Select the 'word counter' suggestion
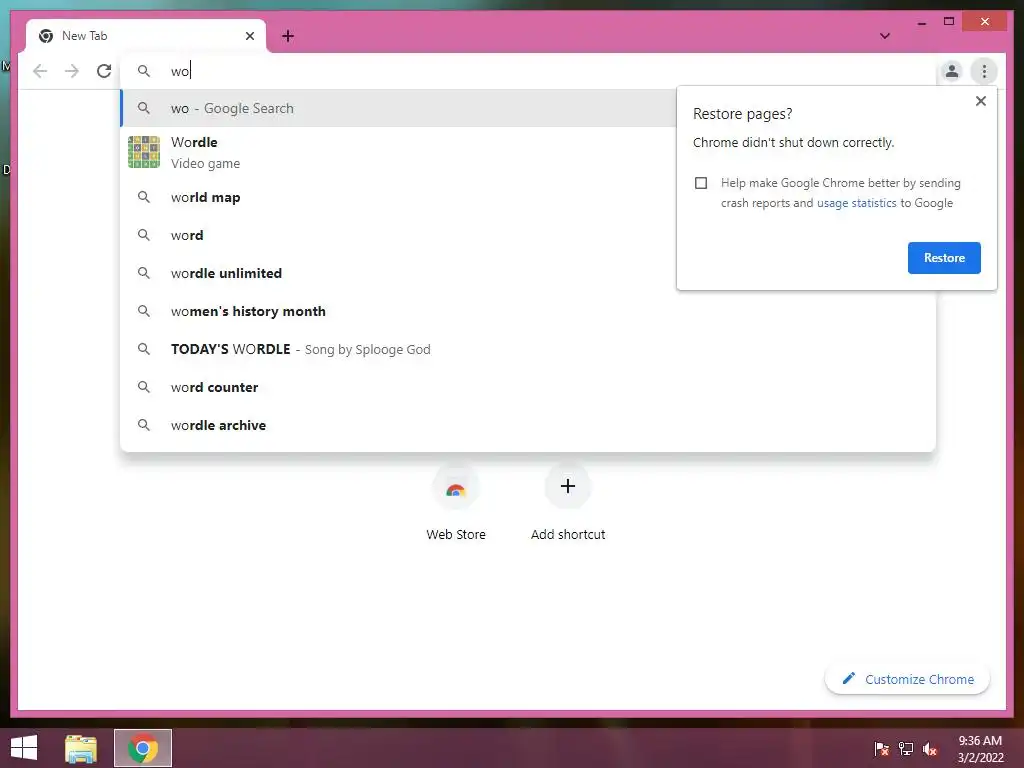 pos(528,387)
